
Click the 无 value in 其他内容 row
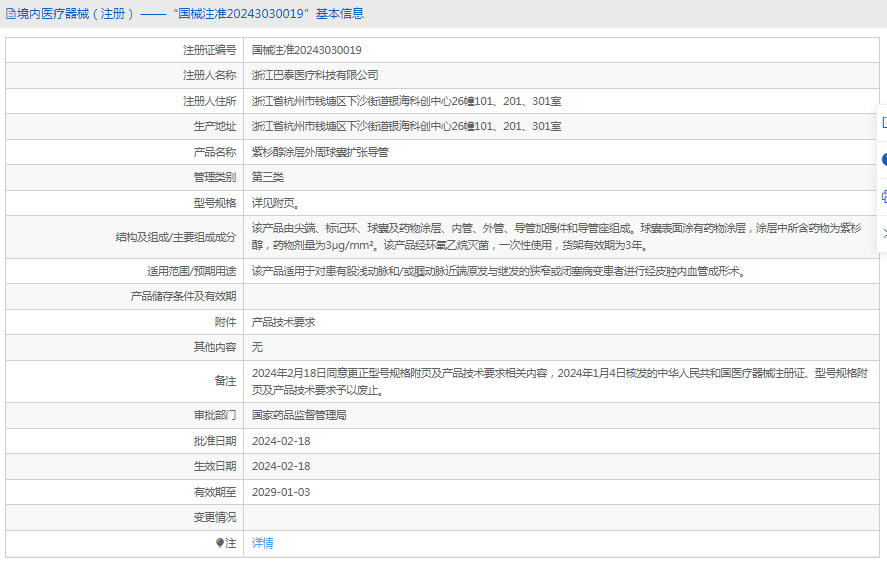(x=257, y=347)
